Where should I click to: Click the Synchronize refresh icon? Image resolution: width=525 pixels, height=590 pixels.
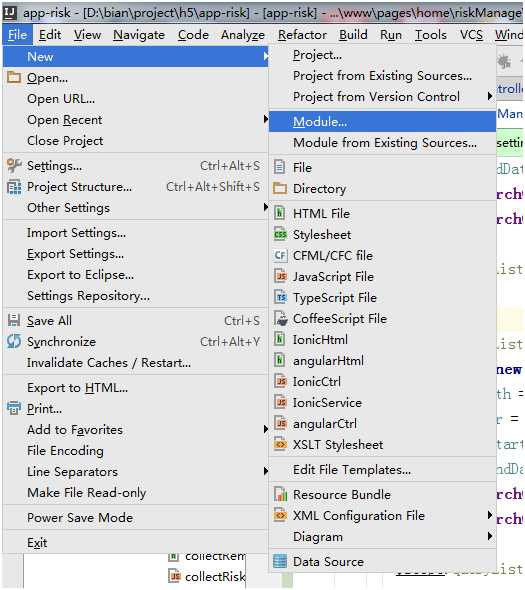pos(14,342)
